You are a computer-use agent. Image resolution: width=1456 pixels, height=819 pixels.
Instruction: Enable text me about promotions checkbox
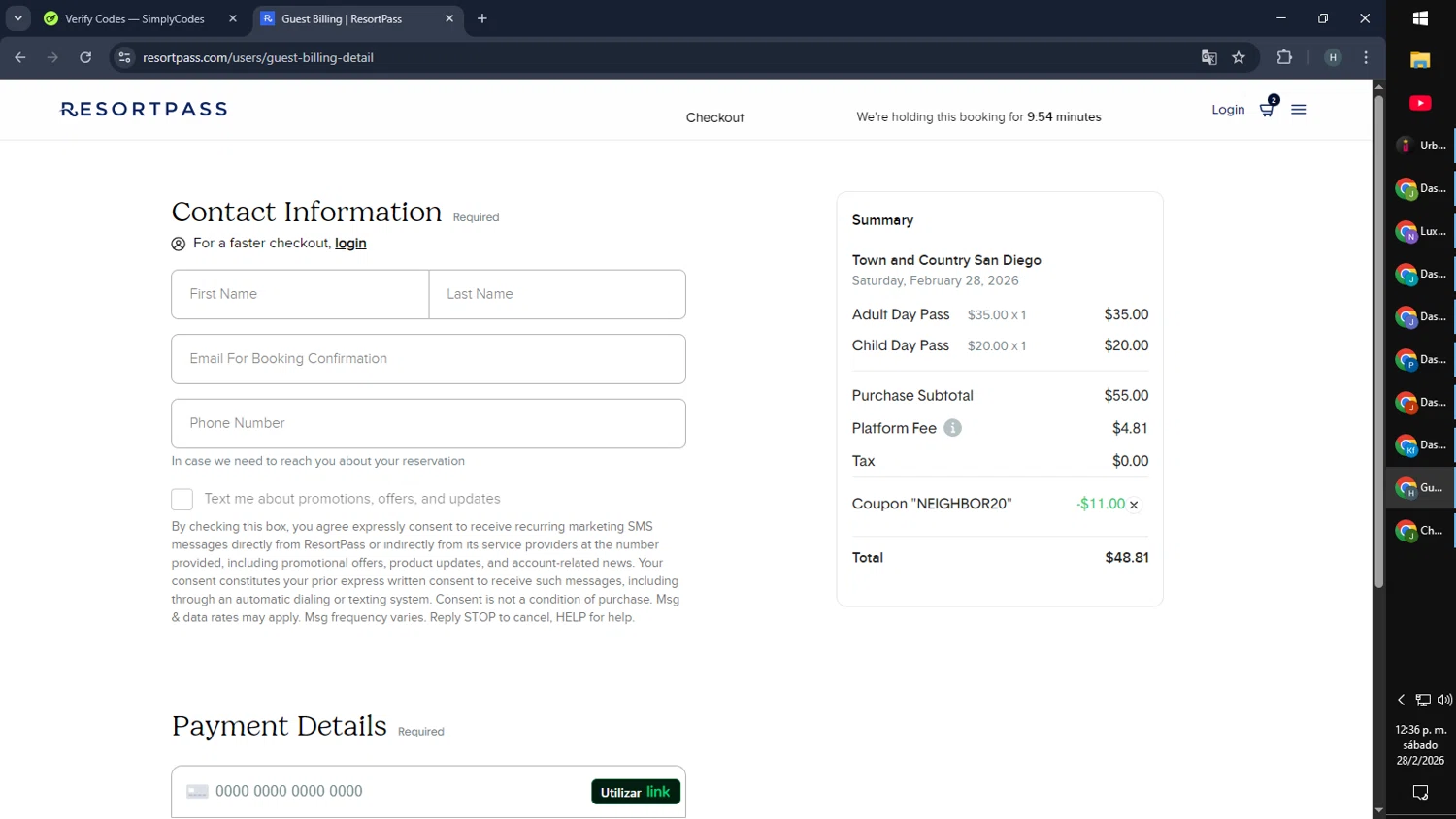(182, 499)
